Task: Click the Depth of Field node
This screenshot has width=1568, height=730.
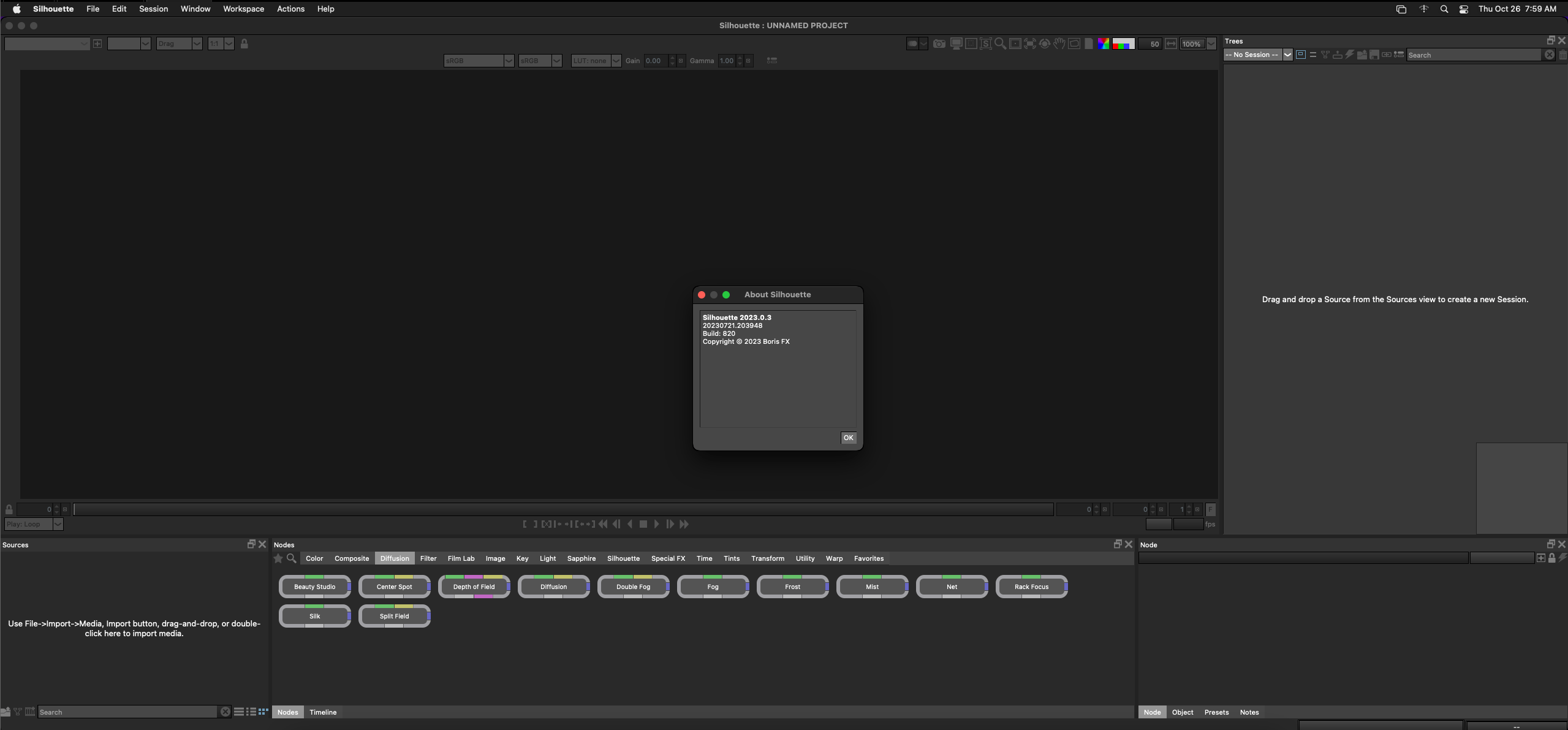Action: point(474,586)
